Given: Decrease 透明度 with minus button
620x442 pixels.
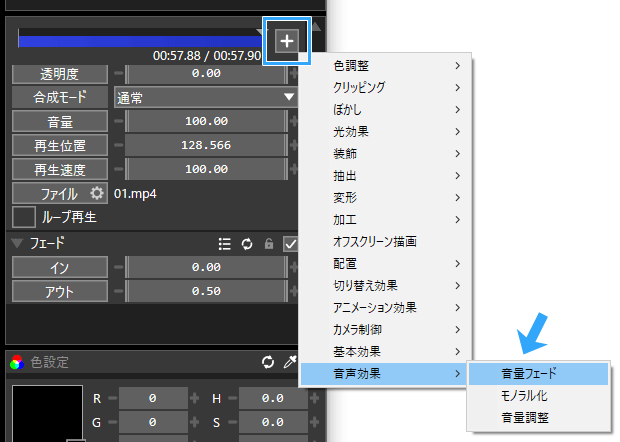Looking at the screenshot, I should click(x=119, y=74).
